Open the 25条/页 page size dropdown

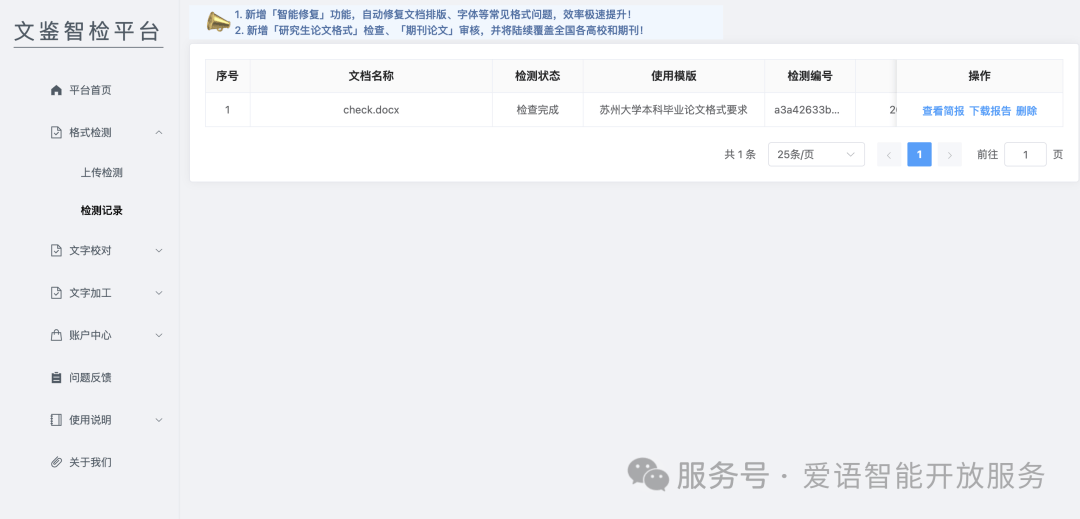click(x=816, y=155)
